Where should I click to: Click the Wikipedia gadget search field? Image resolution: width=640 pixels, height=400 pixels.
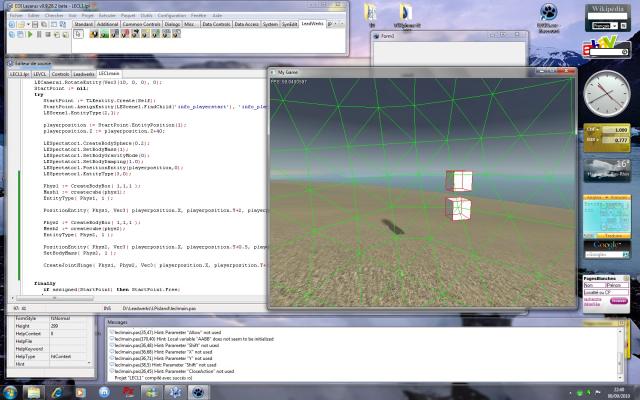[607, 16]
